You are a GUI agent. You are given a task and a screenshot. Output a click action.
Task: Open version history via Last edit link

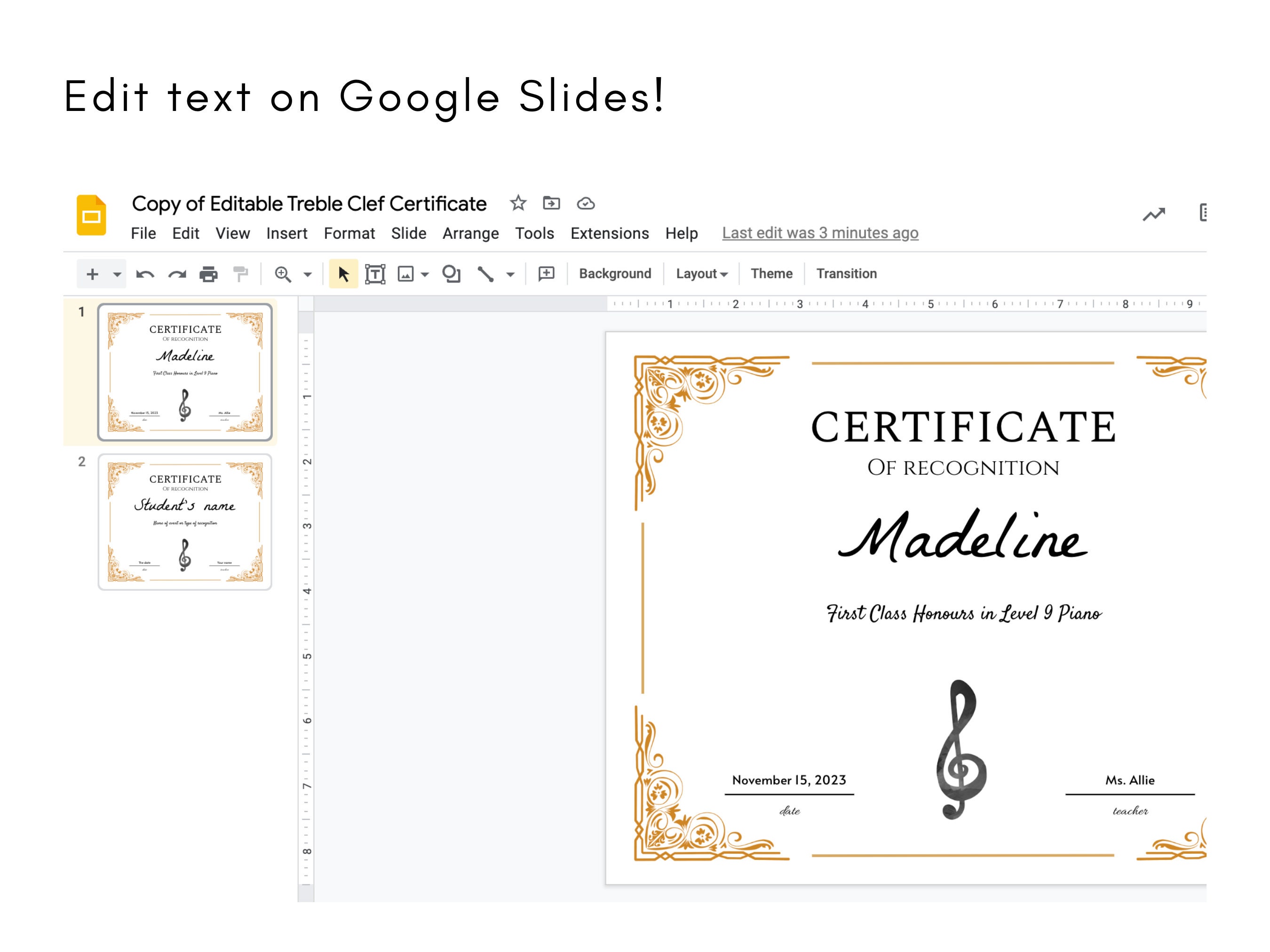coord(820,233)
